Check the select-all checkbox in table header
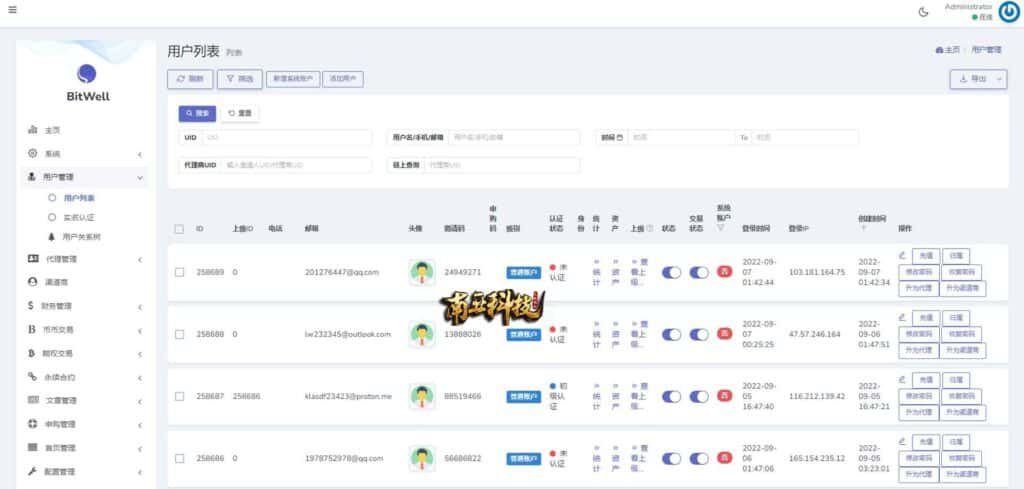 (179, 229)
